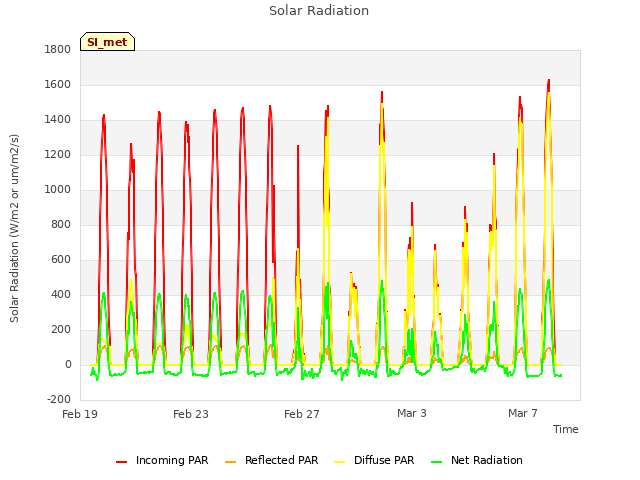Toggle Reflected PAR legend entry
Viewport: 640px width, 480px height.
[271, 460]
